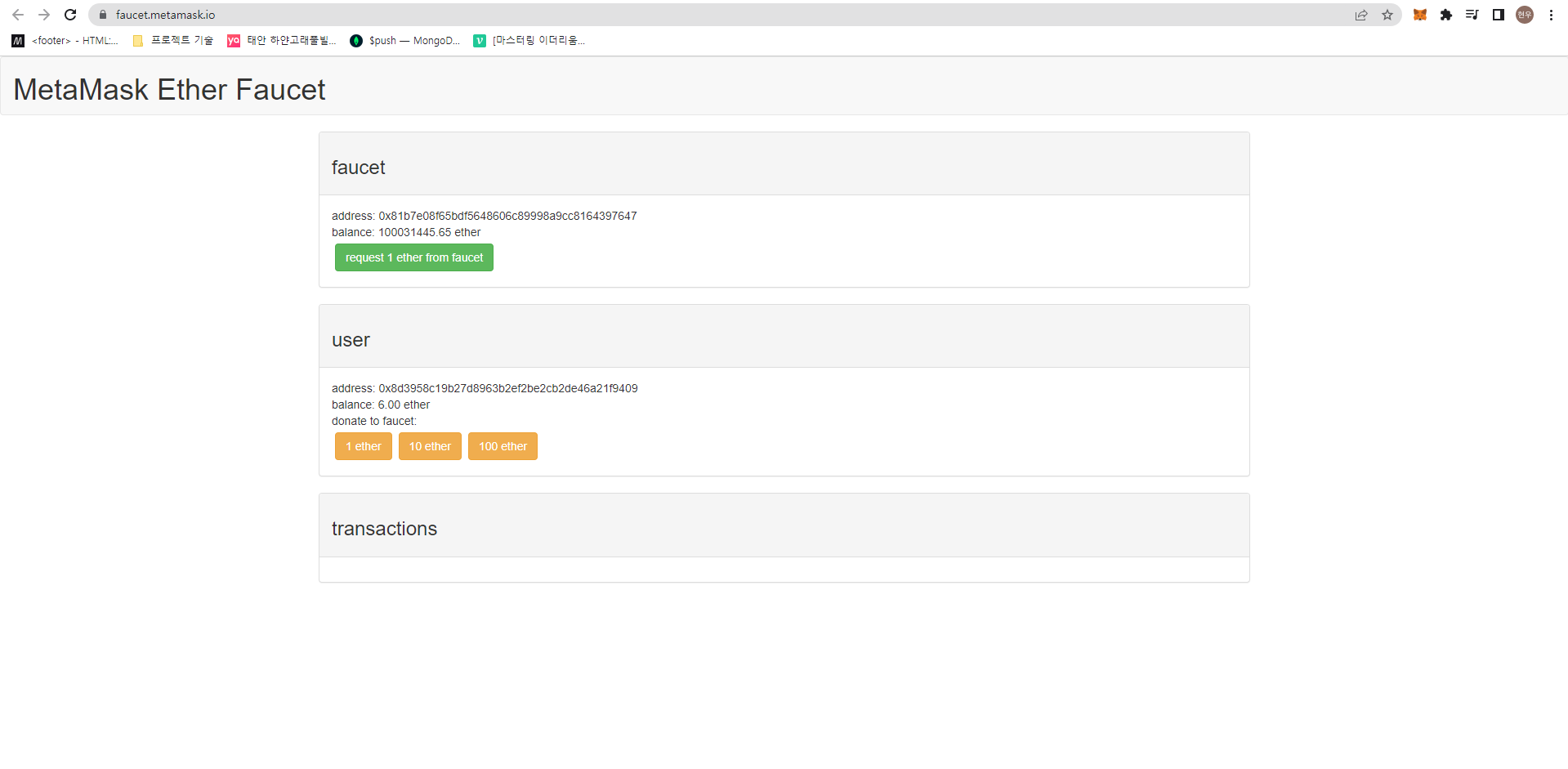Click the address bar URL faucet.metamask.io
Screen dimensions: 1568x769
[166, 15]
